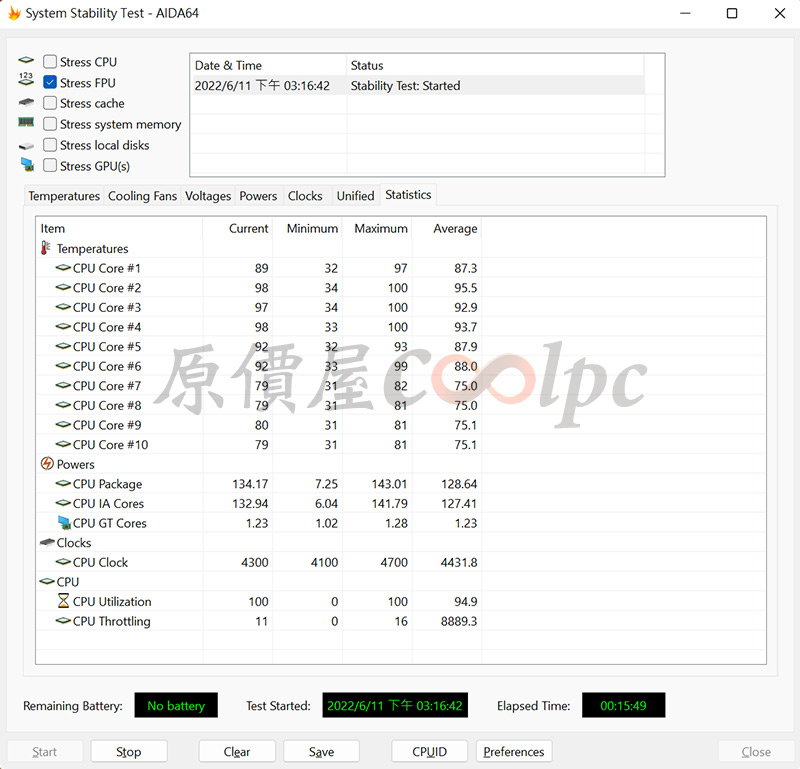Click the hourglass icon beside CPU Utilization
This screenshot has width=800, height=769.
pyautogui.click(x=63, y=602)
